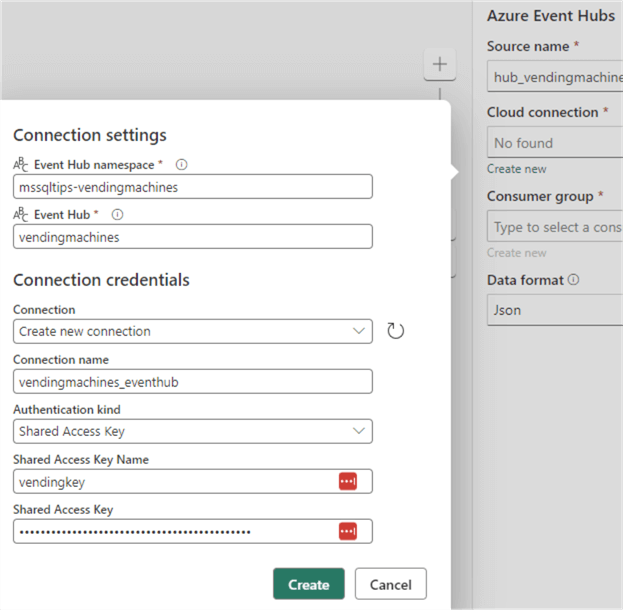Click Create new link under Consumer group
Viewport: 623px width, 610px height.
516,253
